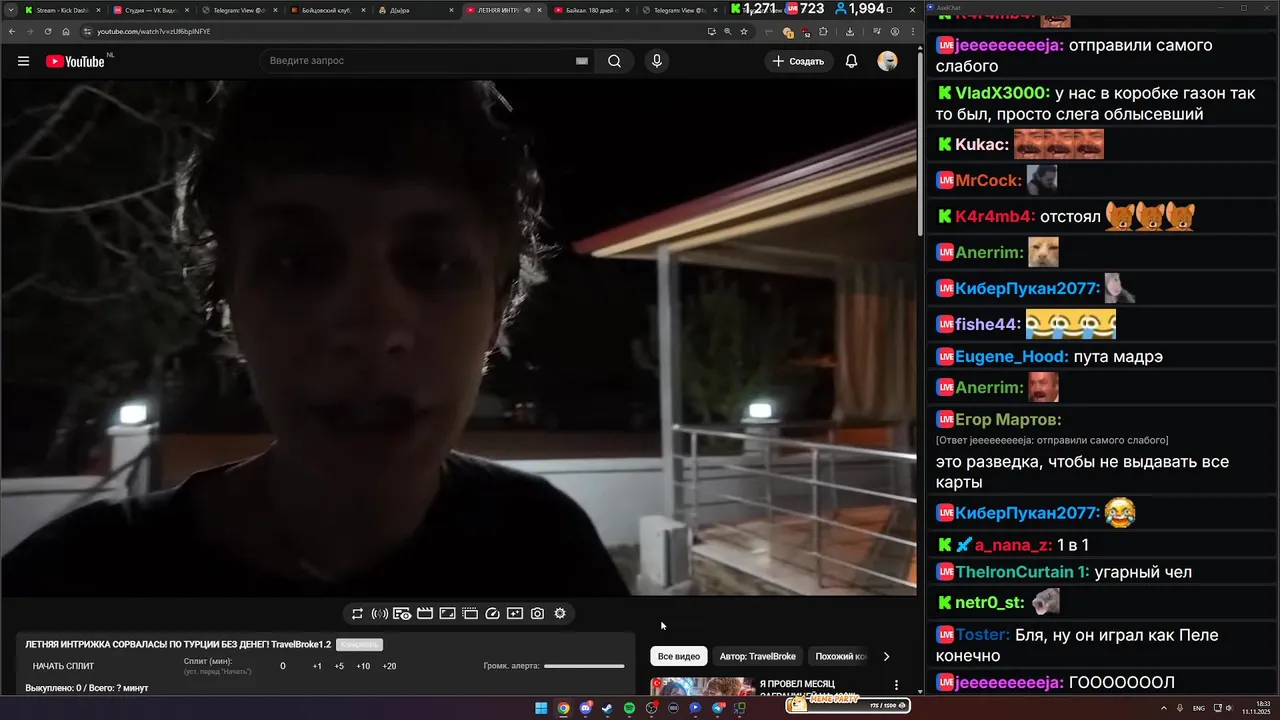Click the video player area
This screenshot has height=720, width=1280.
tap(458, 338)
